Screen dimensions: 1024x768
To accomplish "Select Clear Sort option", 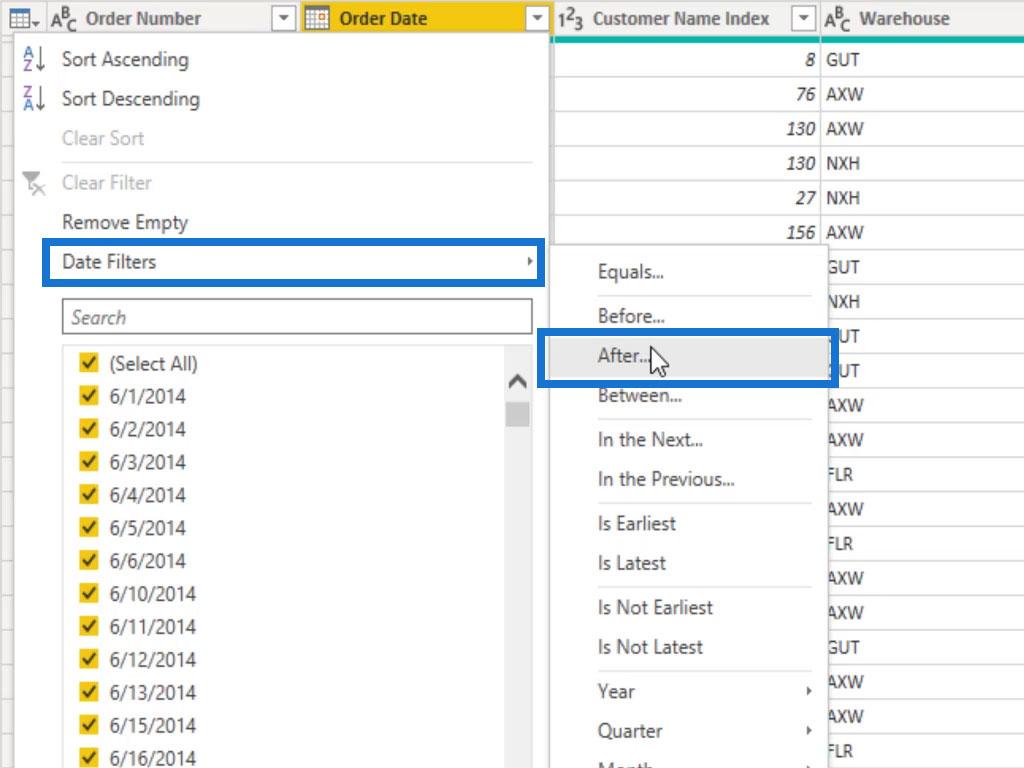I will point(103,138).
